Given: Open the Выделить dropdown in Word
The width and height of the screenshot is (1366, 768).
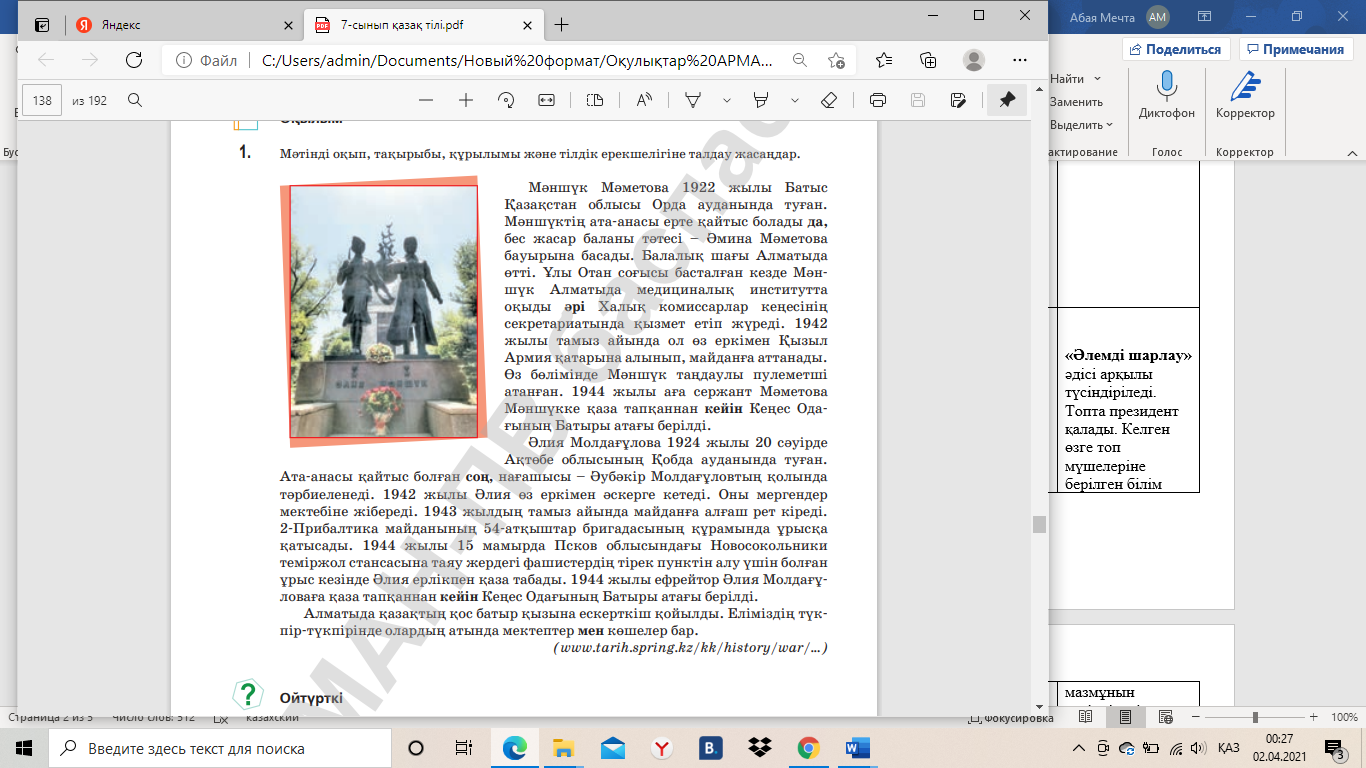Looking at the screenshot, I should [1081, 125].
